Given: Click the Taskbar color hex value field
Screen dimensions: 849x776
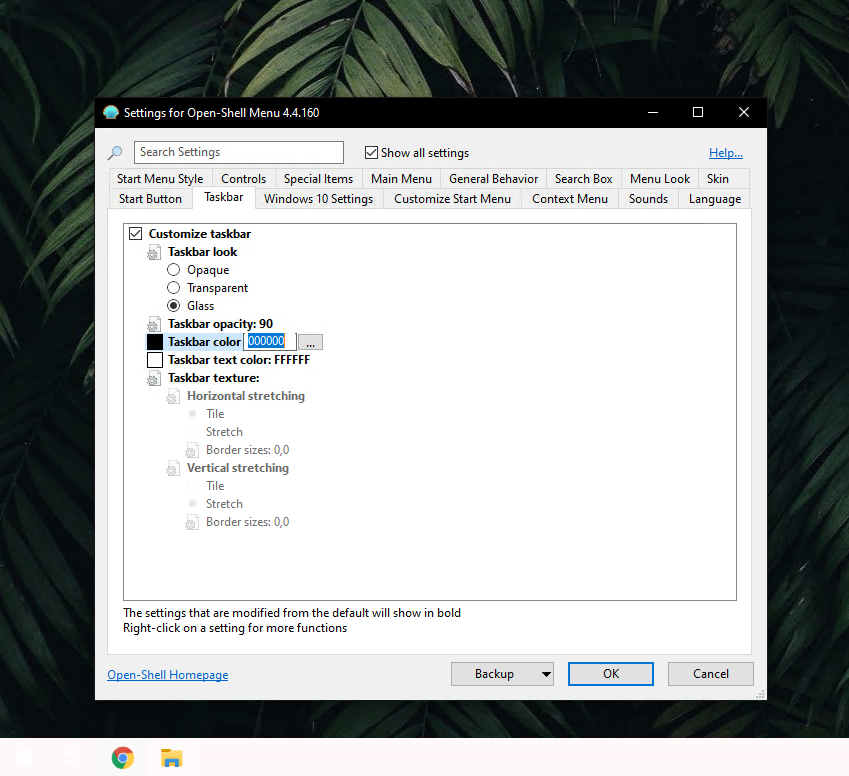Looking at the screenshot, I should (x=270, y=341).
